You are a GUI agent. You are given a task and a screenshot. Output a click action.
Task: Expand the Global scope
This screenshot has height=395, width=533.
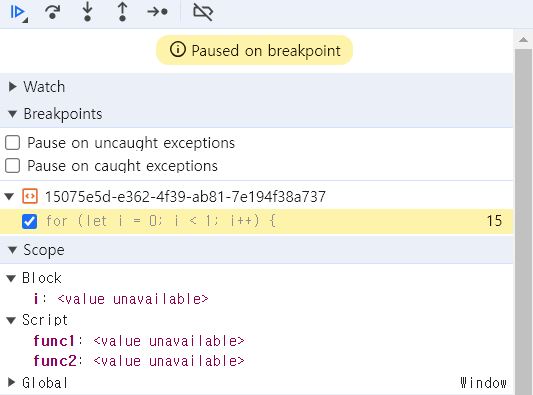[11, 382]
